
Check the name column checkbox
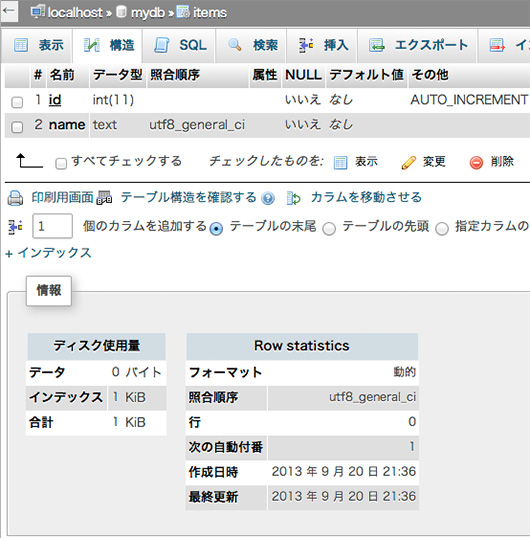[17, 127]
